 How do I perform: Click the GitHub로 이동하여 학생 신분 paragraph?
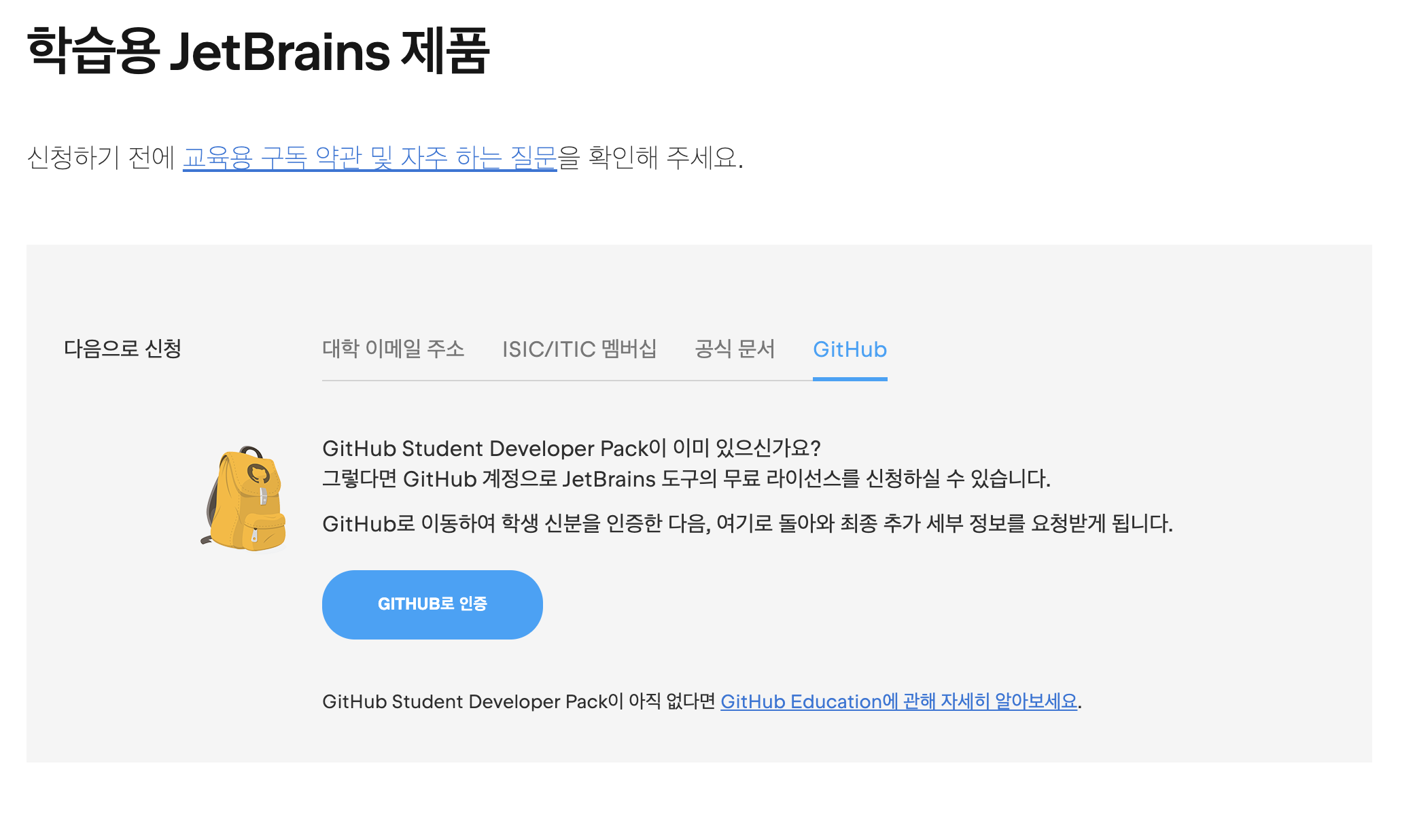point(748,524)
